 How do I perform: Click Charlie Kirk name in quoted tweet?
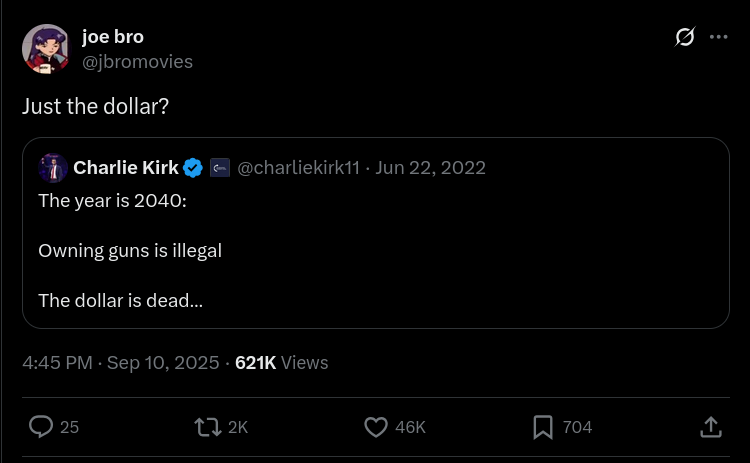126,168
